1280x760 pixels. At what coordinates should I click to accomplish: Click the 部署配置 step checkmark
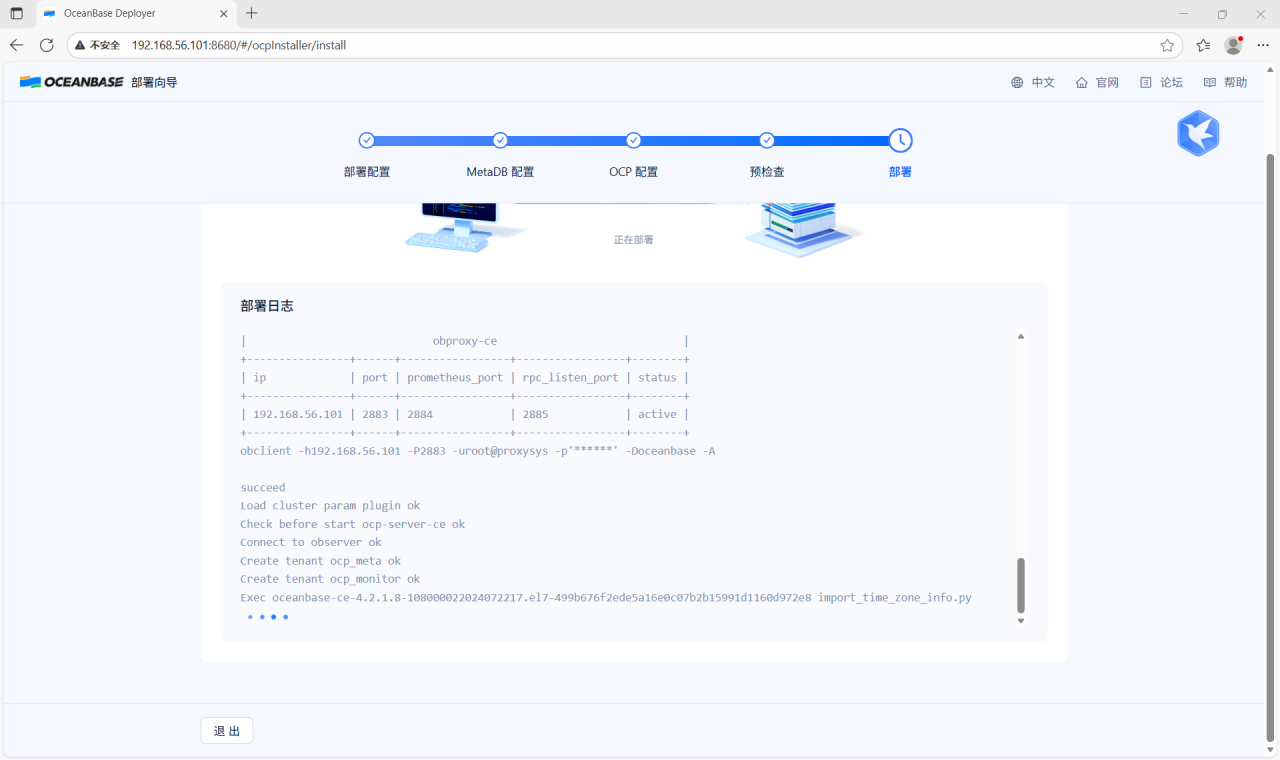[367, 141]
